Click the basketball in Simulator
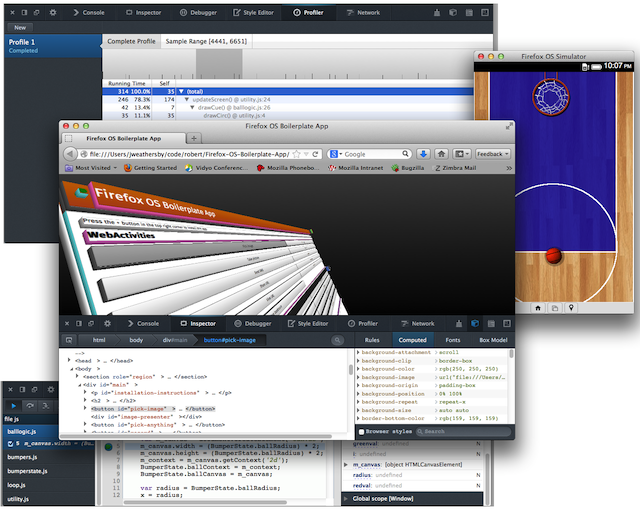This screenshot has width=640, height=510. click(554, 255)
